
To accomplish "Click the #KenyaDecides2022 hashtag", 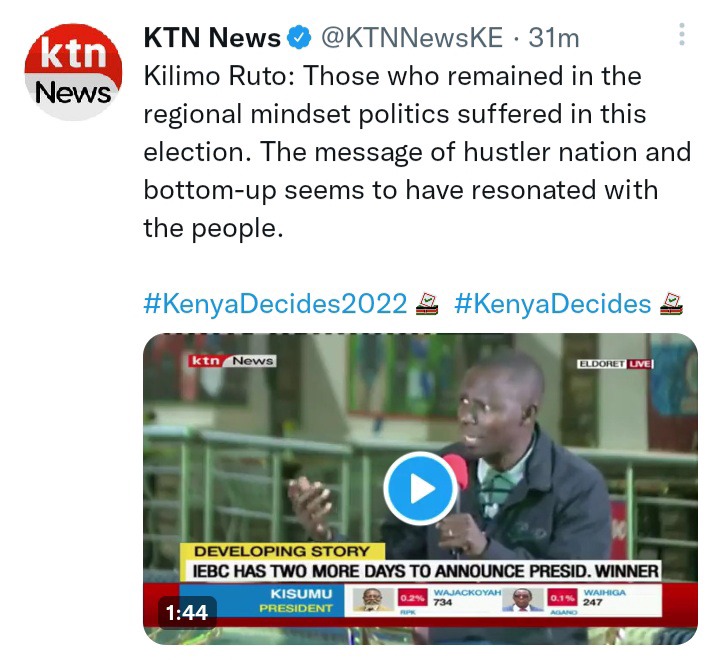I will (x=275, y=304).
